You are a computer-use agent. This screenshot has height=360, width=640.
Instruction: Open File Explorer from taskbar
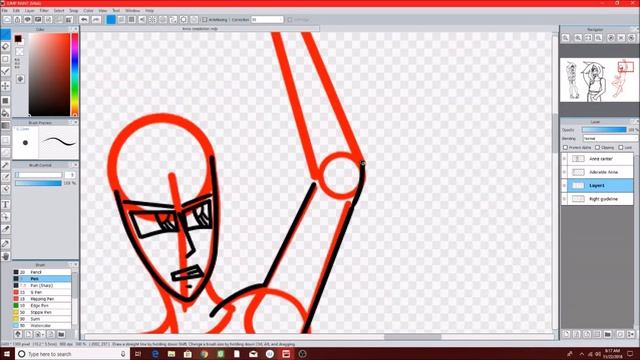pyautogui.click(x=171, y=354)
